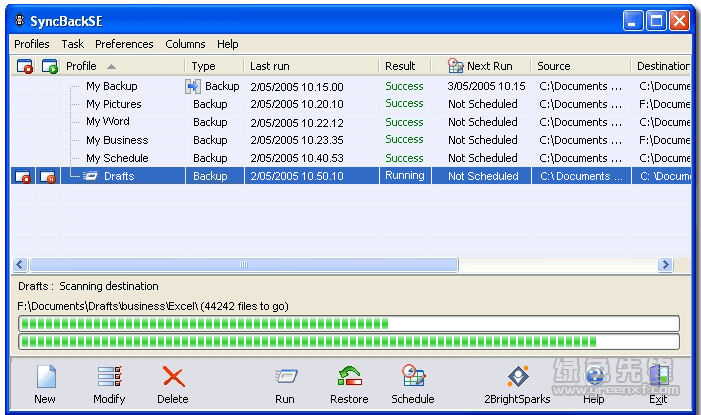Minimize the SyncBackSE window
The image size is (701, 415).
click(x=633, y=21)
